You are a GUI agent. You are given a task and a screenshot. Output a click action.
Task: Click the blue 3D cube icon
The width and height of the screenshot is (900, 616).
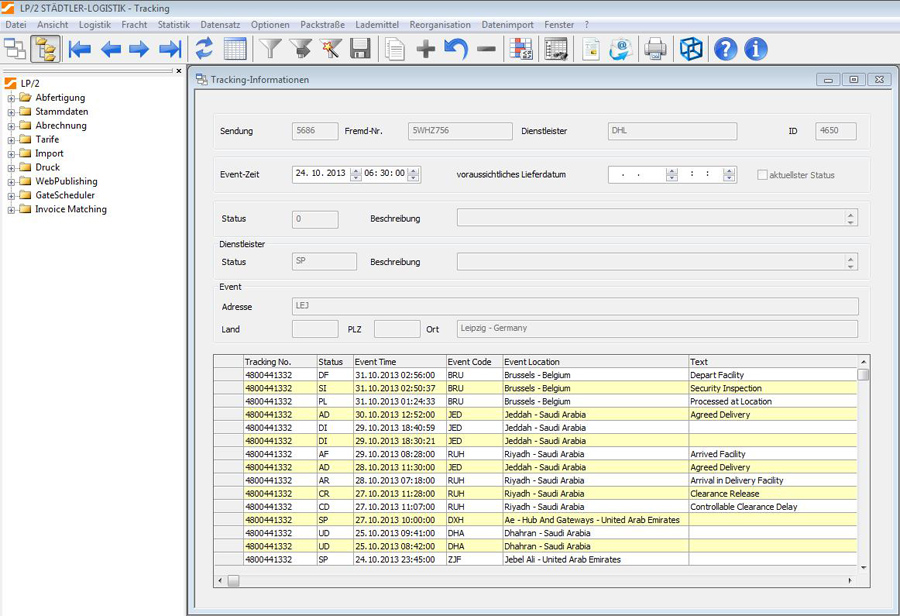[x=691, y=49]
